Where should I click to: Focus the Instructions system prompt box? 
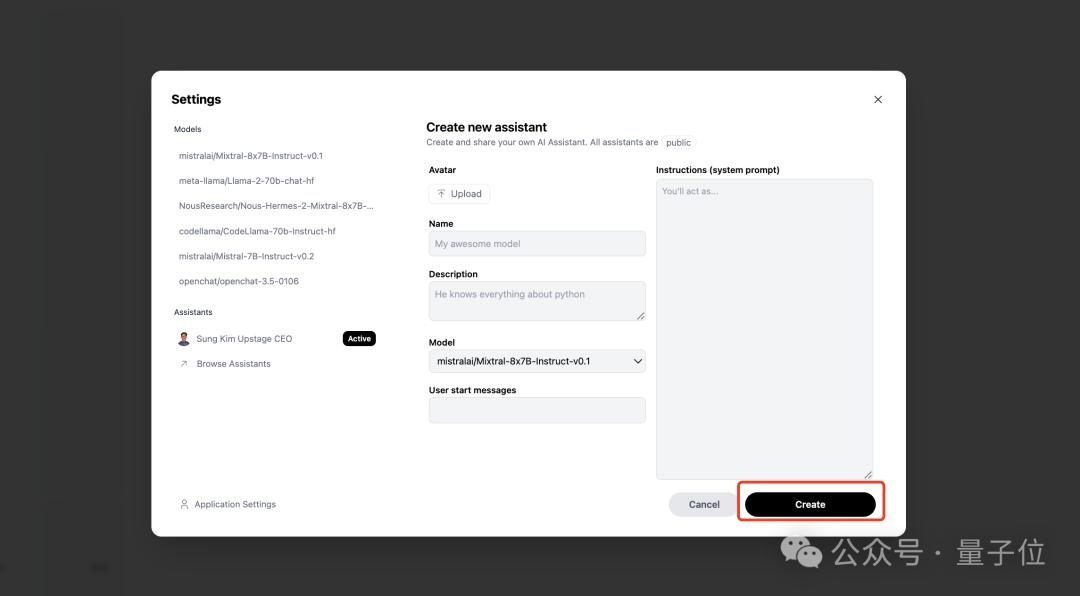765,329
